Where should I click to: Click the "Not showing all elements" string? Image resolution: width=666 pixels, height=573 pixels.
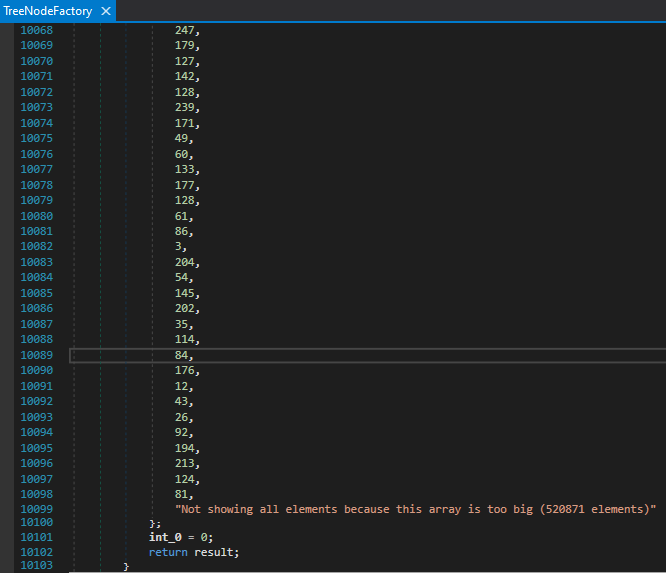click(415, 509)
